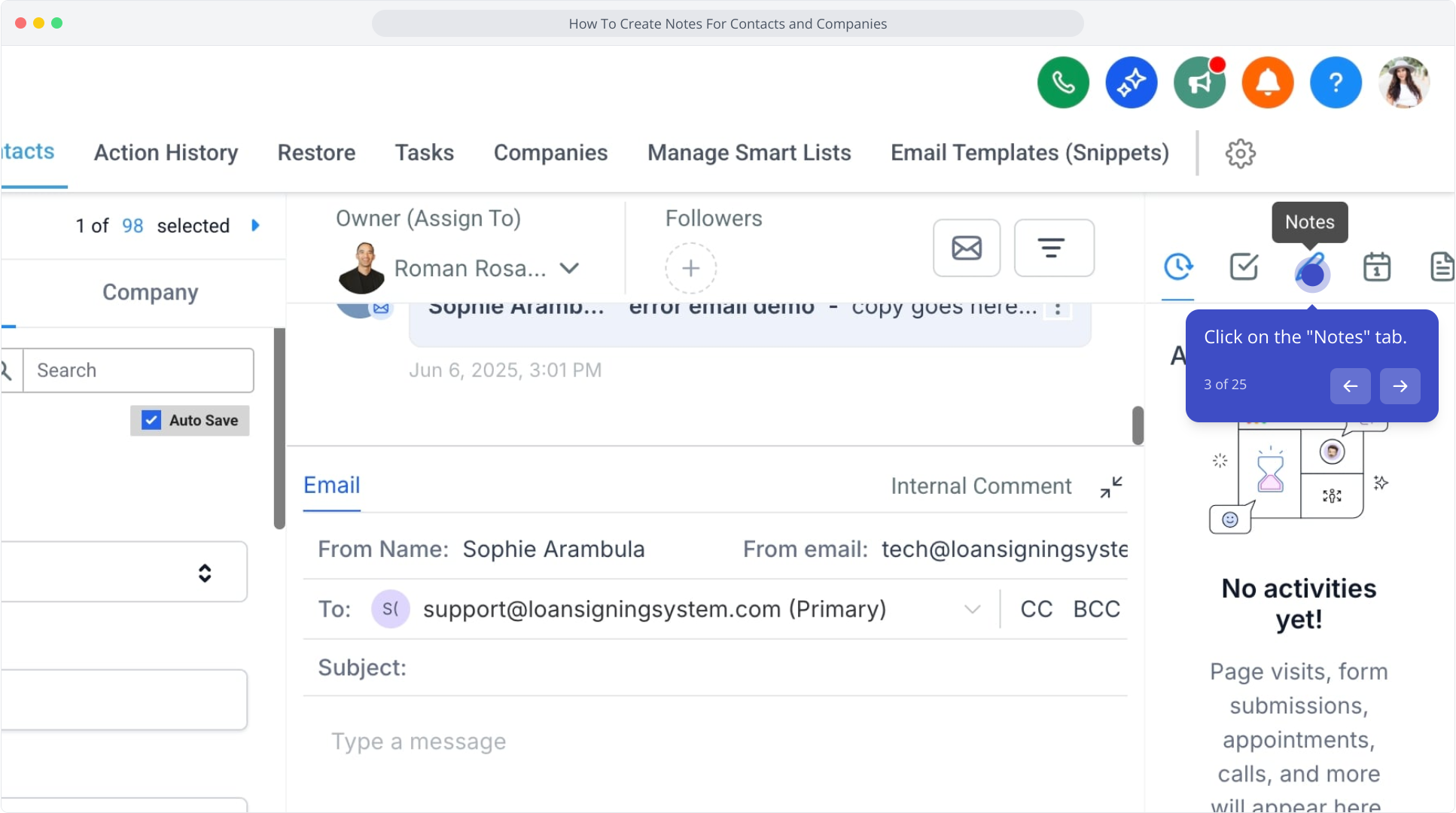Click the 98 contacts count link
Viewport: 1456px width, 813px height.
point(133,226)
